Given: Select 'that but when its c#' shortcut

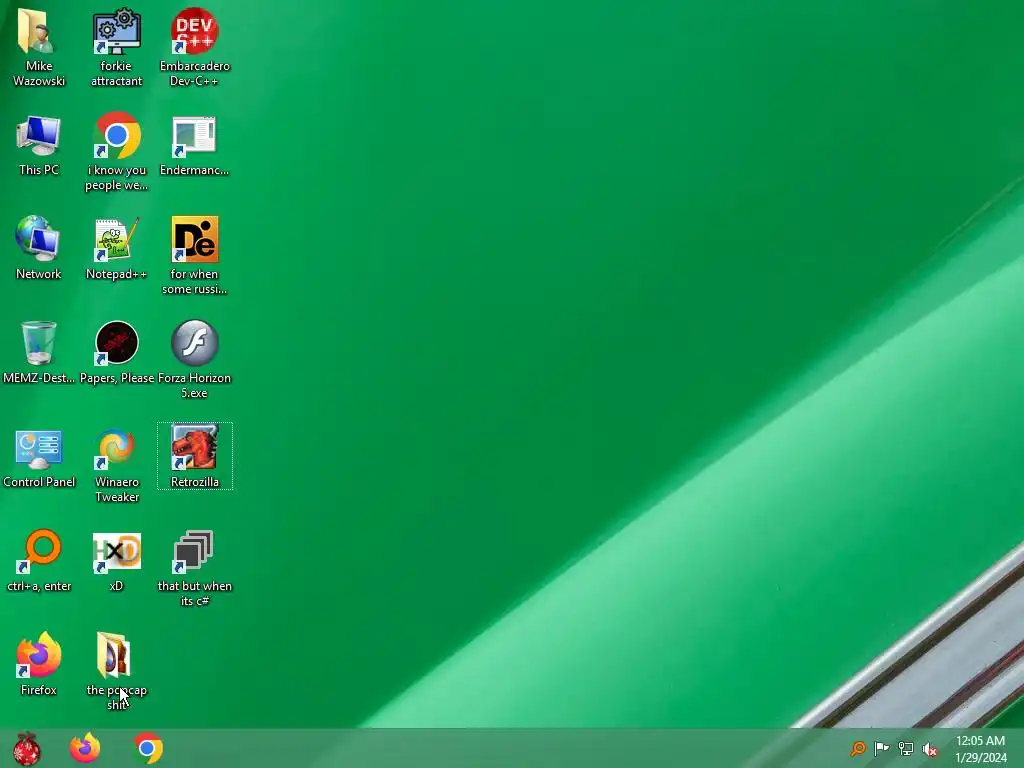Looking at the screenshot, I should [x=195, y=567].
